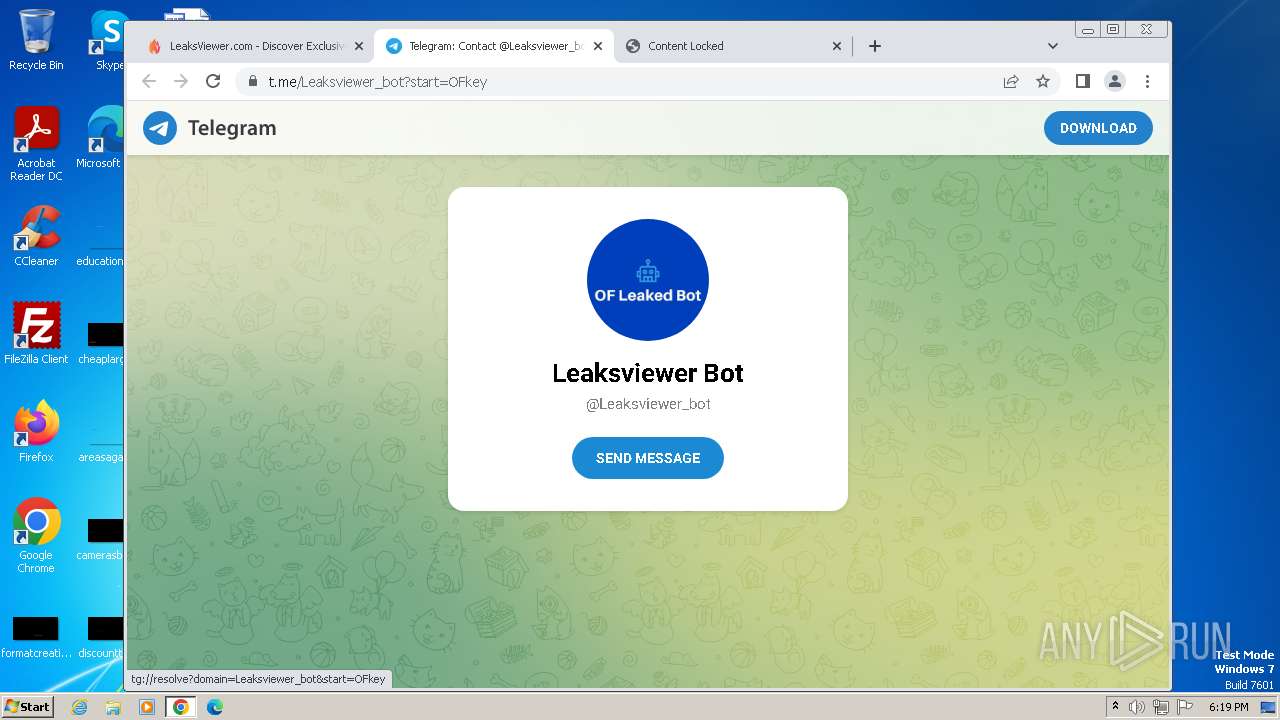Click the Telegram DOWNLOAD button
The width and height of the screenshot is (1280, 720).
1098,128
